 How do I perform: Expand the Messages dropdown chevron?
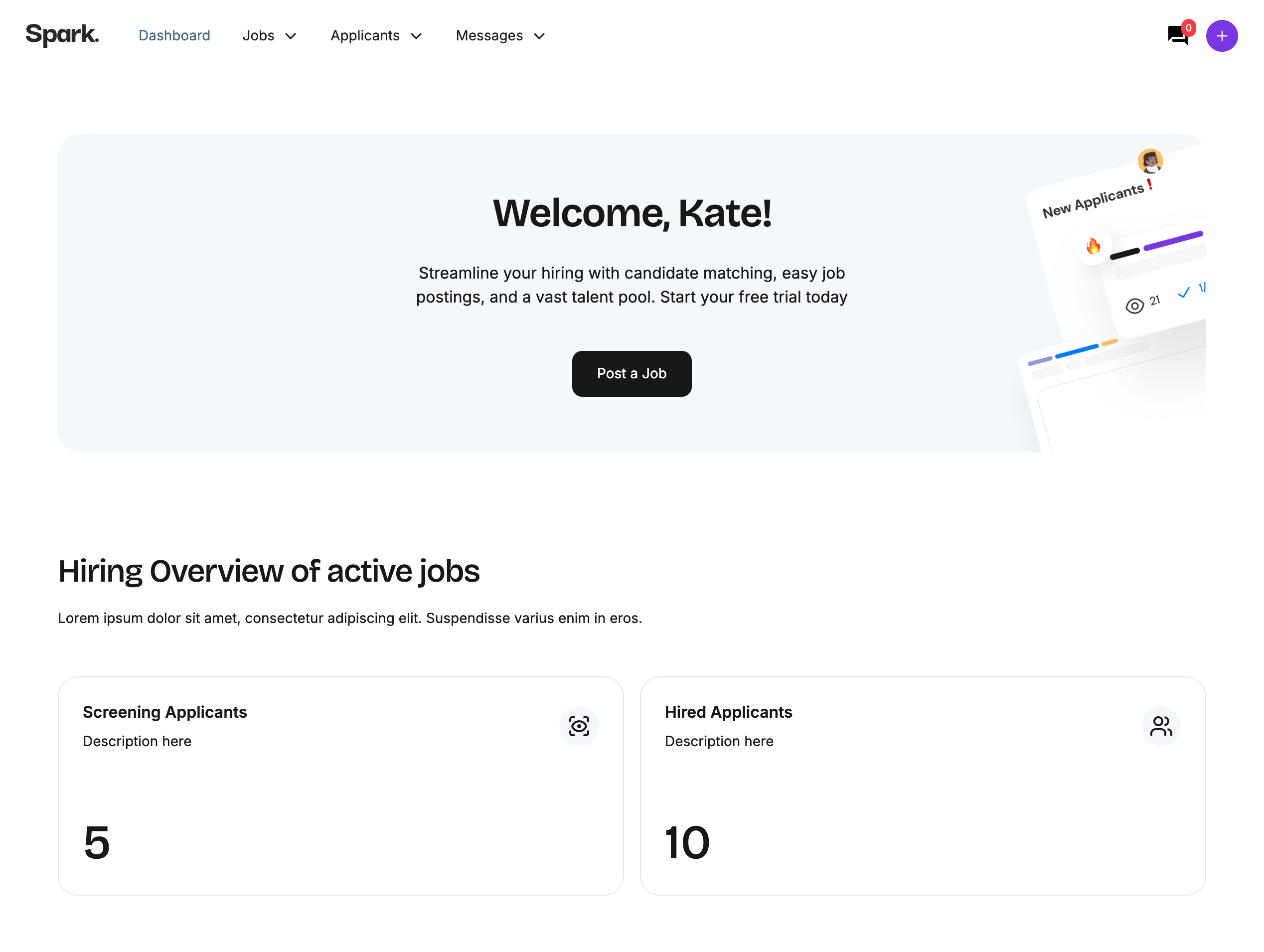[539, 36]
